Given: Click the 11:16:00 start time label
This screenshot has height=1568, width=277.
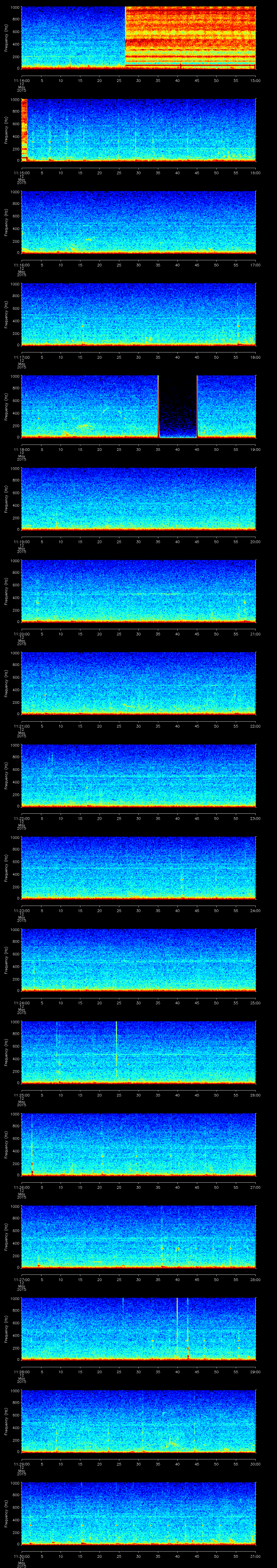Looking at the screenshot, I should click(x=21, y=265).
